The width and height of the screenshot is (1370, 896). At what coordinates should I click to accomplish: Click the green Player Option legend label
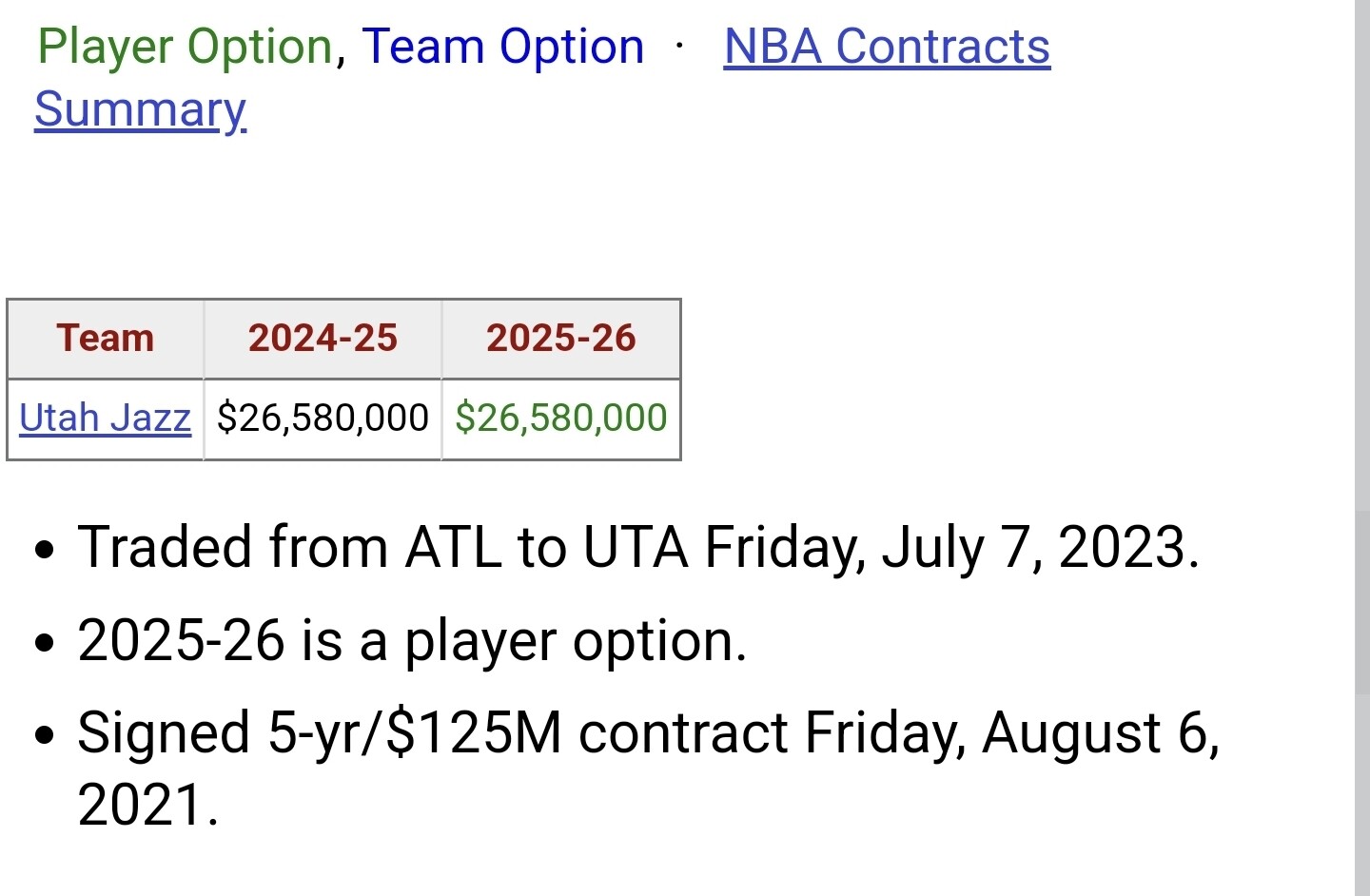pyautogui.click(x=185, y=48)
